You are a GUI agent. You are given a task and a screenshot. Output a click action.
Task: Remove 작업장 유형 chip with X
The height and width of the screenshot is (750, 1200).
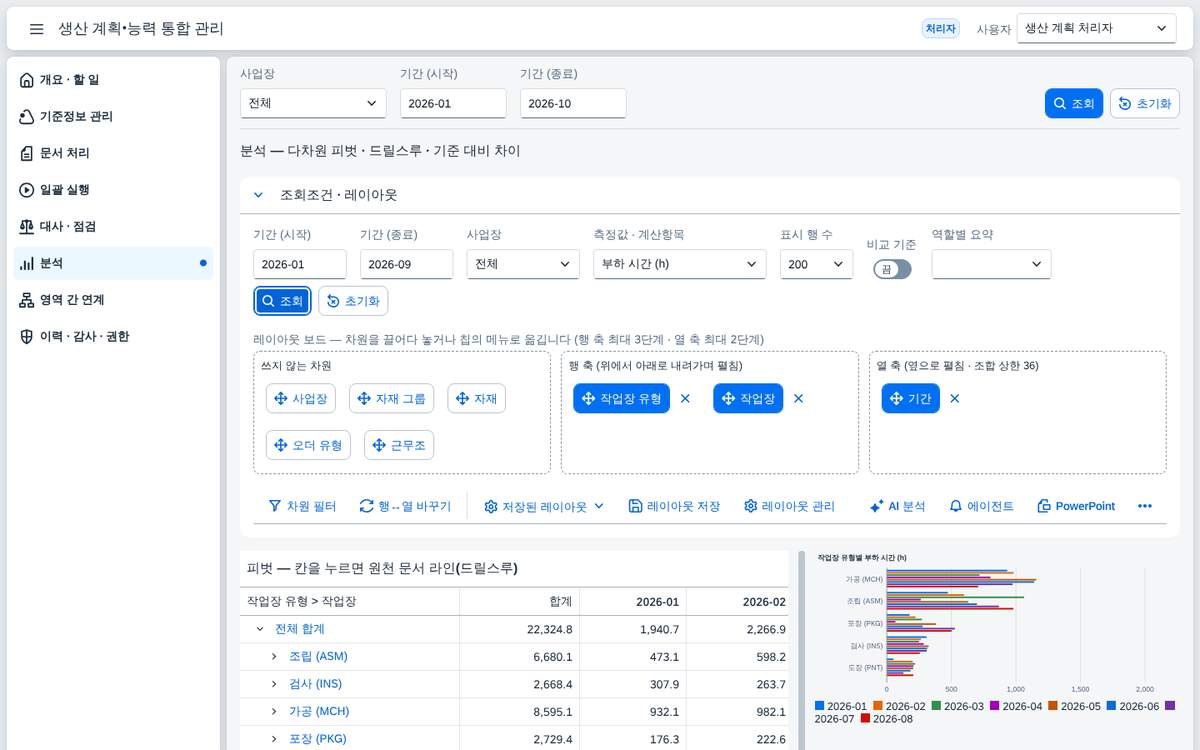pyautogui.click(x=685, y=398)
